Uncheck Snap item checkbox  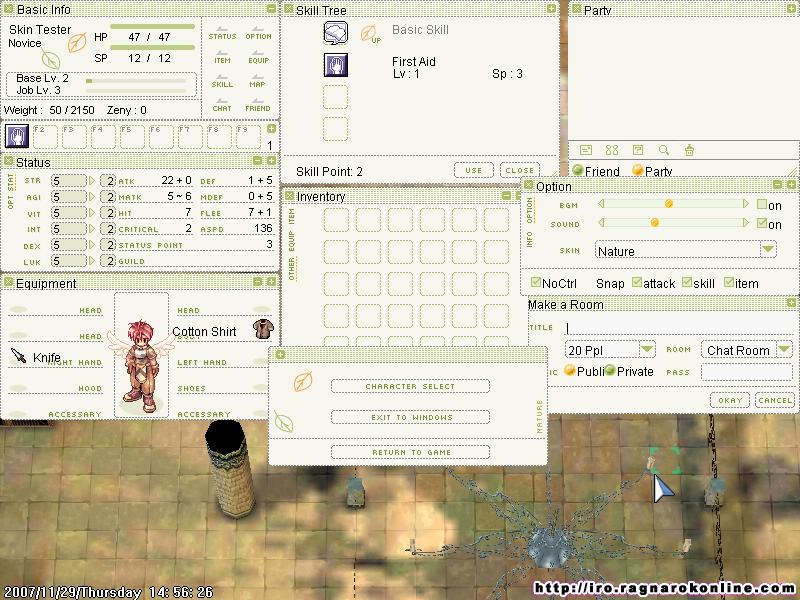tap(729, 282)
